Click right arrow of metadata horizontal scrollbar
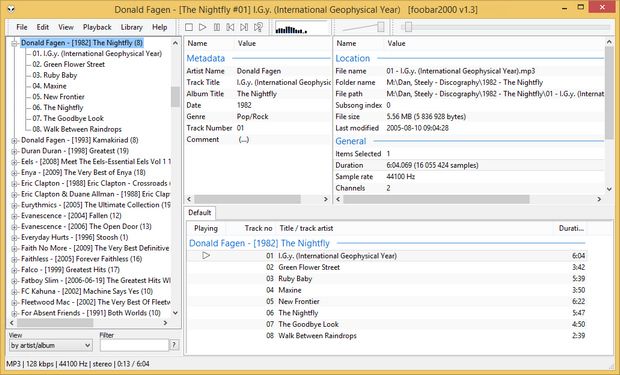This screenshot has height=375, width=620. [x=326, y=199]
